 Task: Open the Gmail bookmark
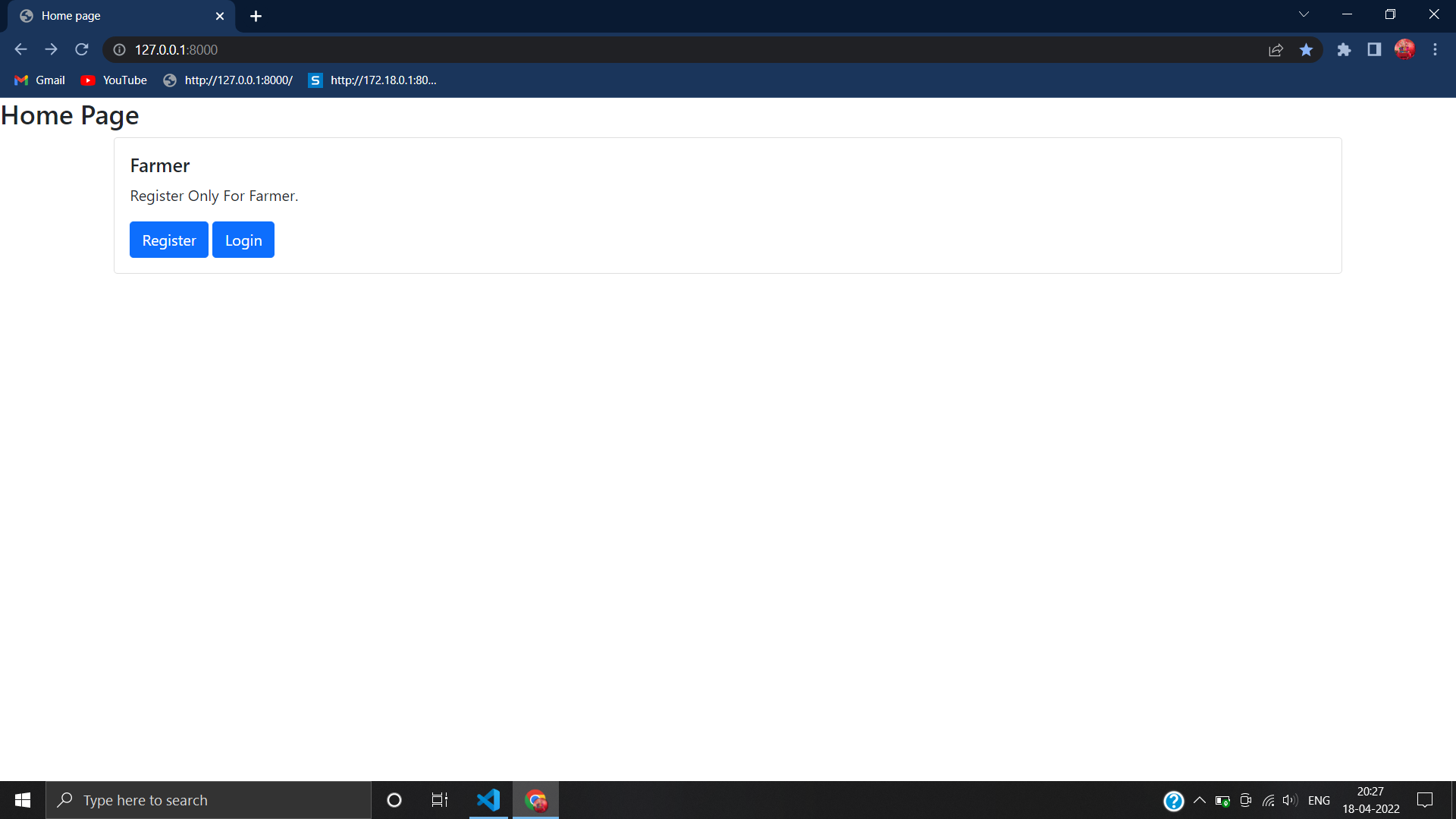[40, 80]
